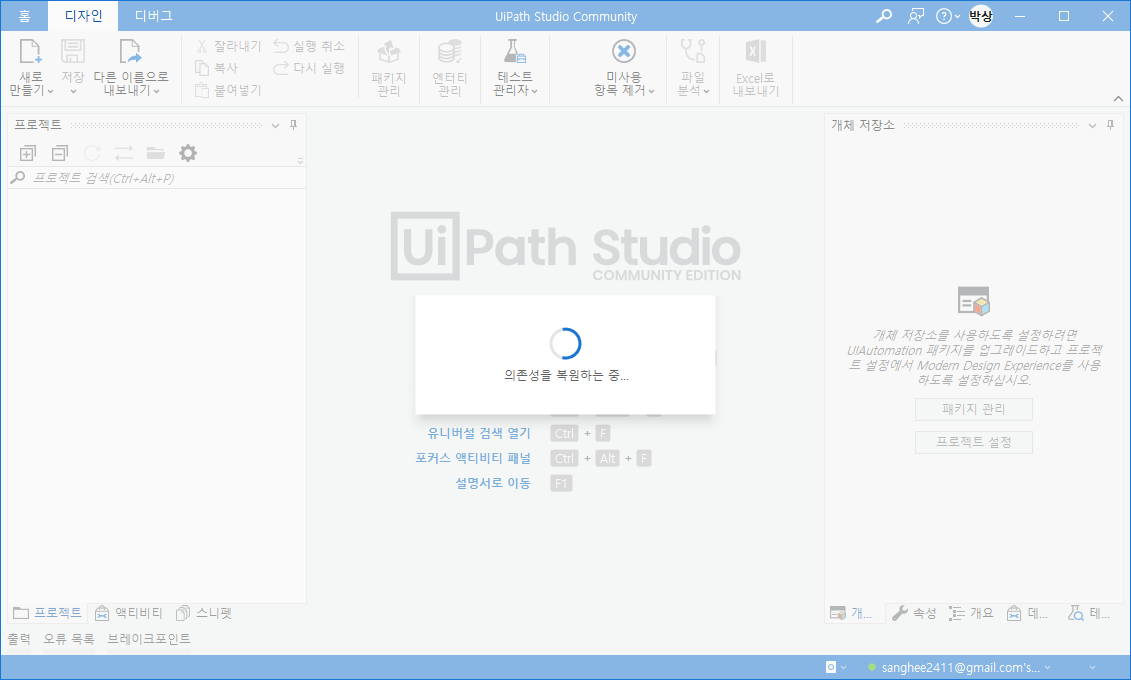
Task: Open Manage Packages (패키지 관리) ribbon icon
Action: (389, 52)
